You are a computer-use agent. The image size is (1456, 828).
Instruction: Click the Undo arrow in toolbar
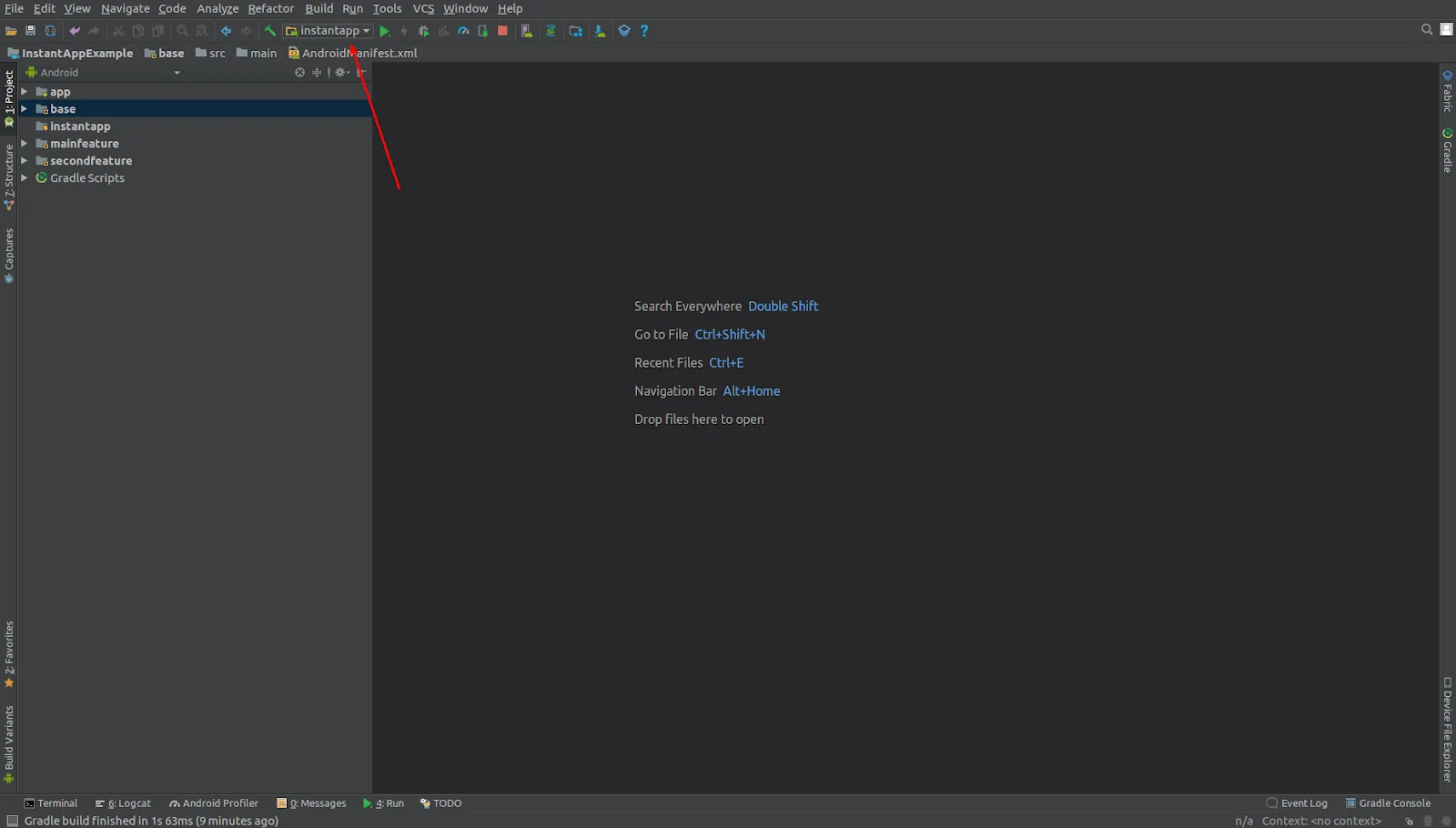tap(75, 31)
